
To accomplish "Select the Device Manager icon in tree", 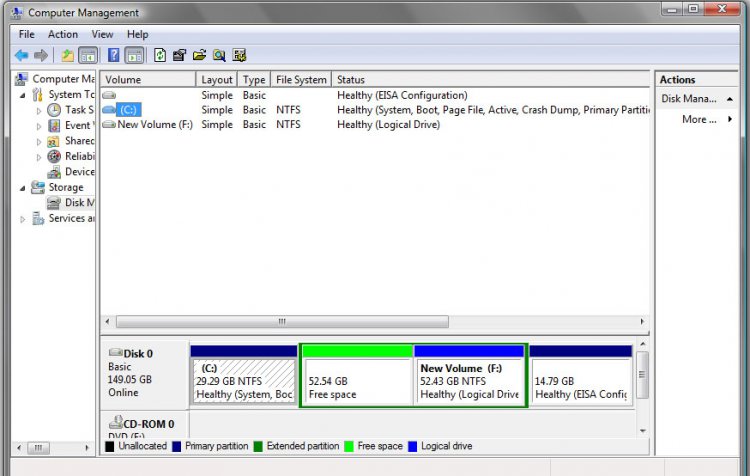I will (x=54, y=172).
